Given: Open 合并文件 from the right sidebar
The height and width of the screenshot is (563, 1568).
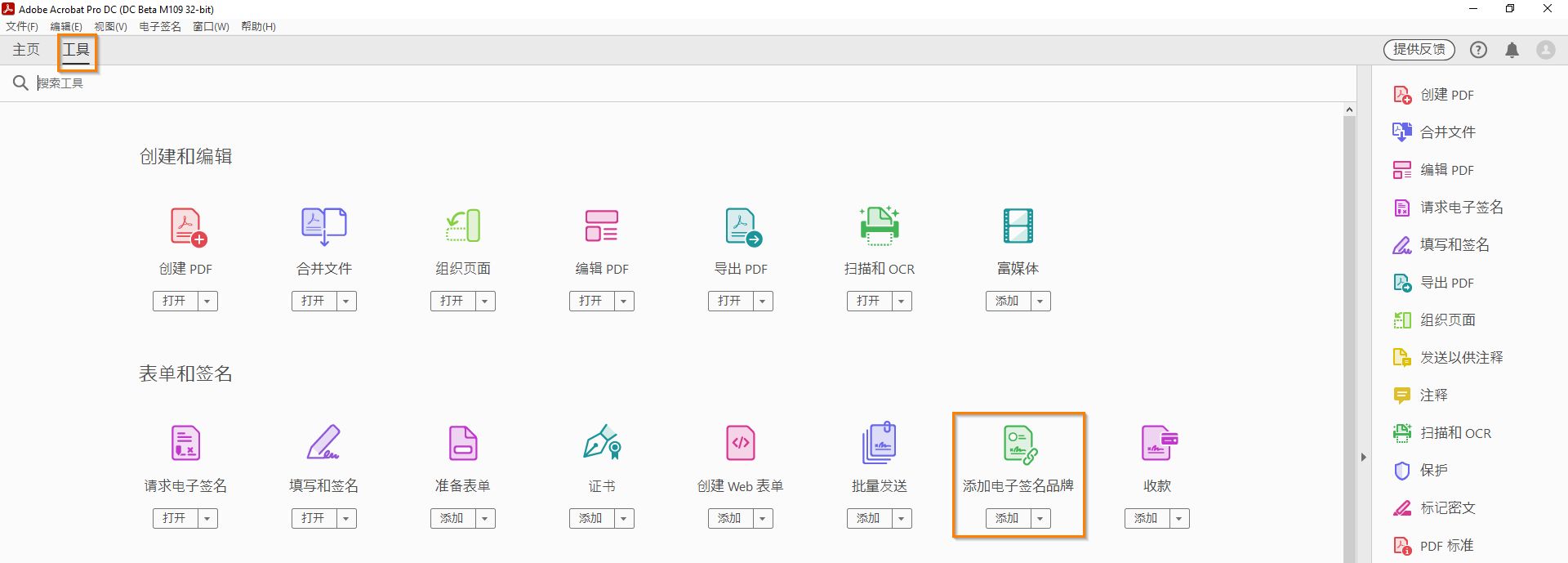Looking at the screenshot, I should click(x=1434, y=132).
